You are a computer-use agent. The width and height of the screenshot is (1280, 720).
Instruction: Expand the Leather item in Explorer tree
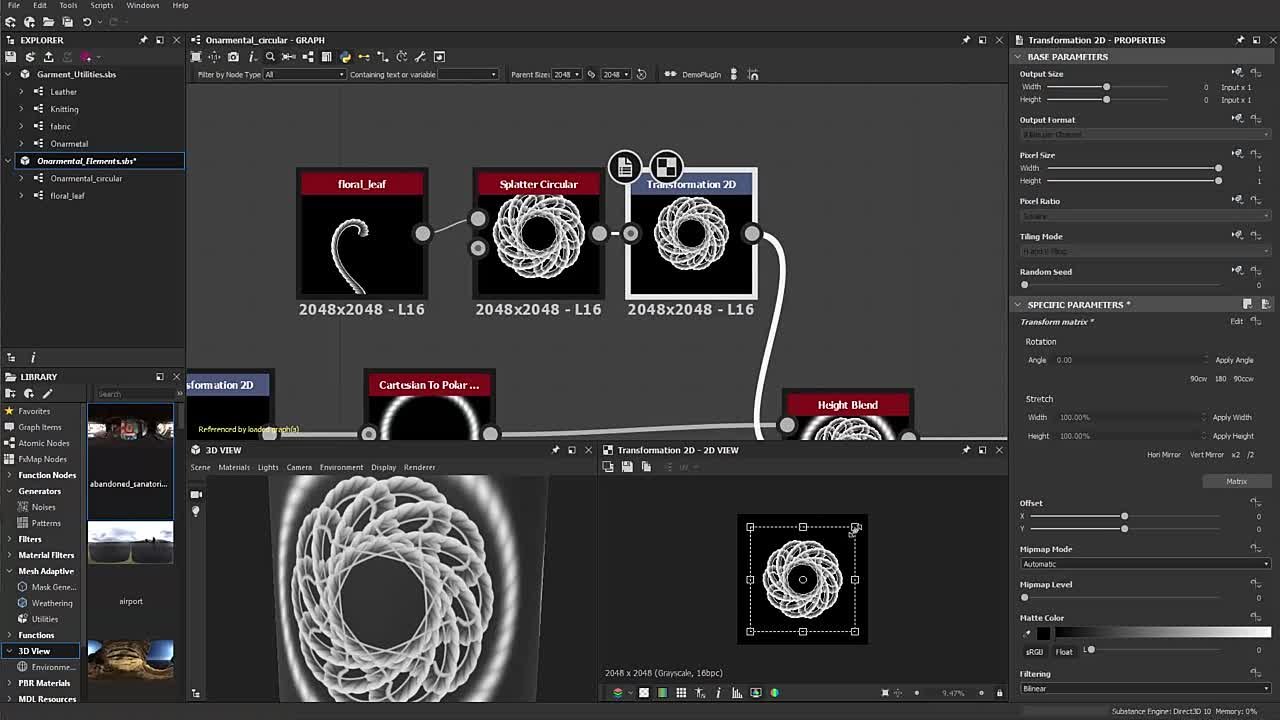pyautogui.click(x=21, y=92)
